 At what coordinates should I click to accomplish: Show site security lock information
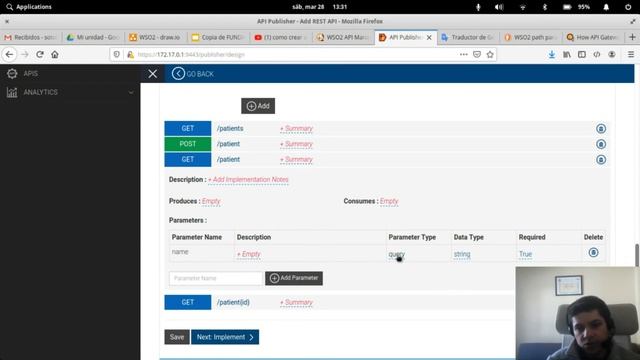(131, 54)
